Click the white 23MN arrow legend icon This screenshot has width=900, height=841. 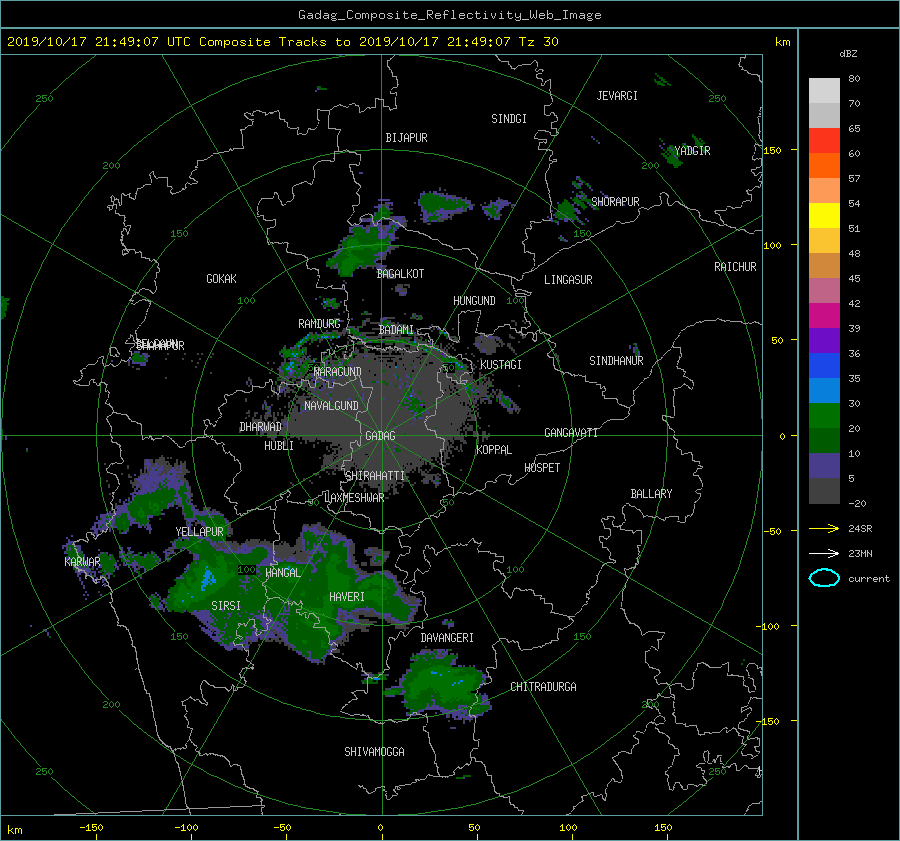[824, 553]
